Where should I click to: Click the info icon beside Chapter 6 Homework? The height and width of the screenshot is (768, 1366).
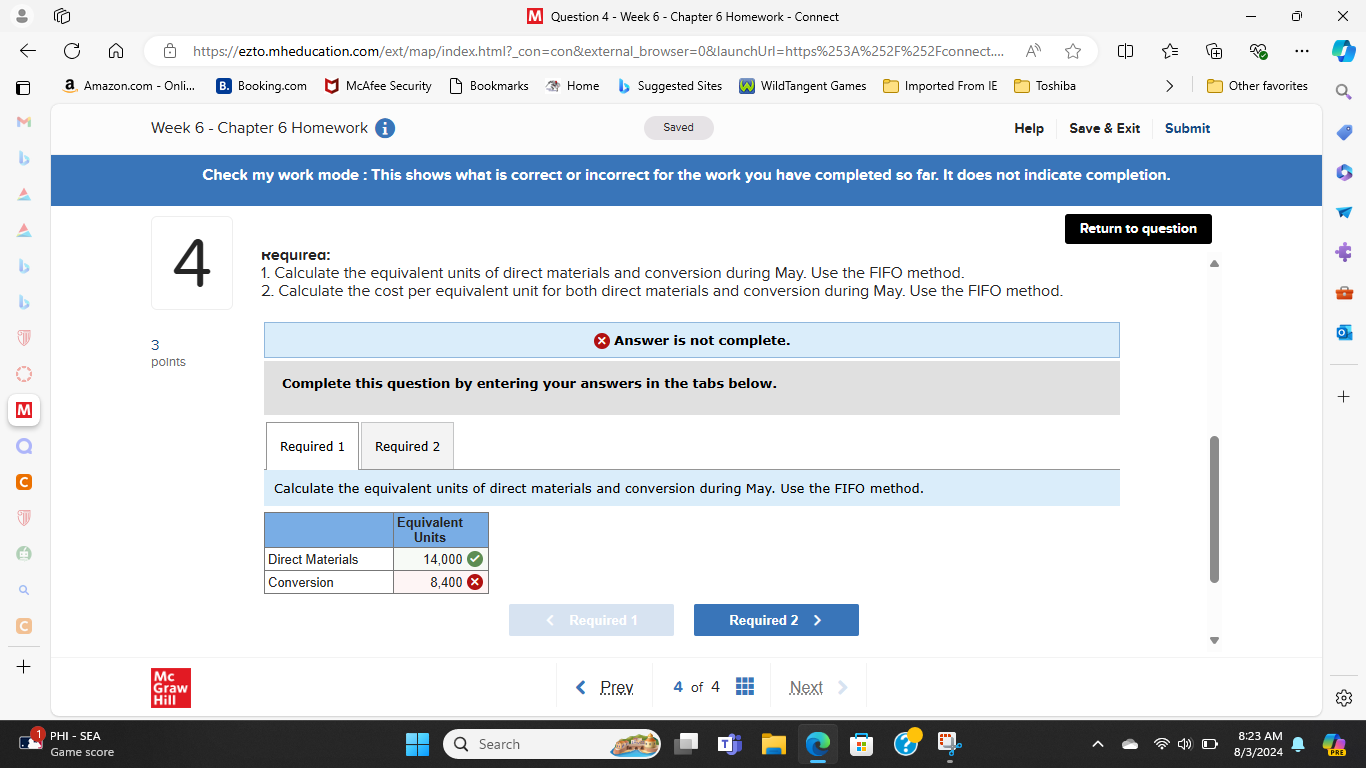point(385,128)
